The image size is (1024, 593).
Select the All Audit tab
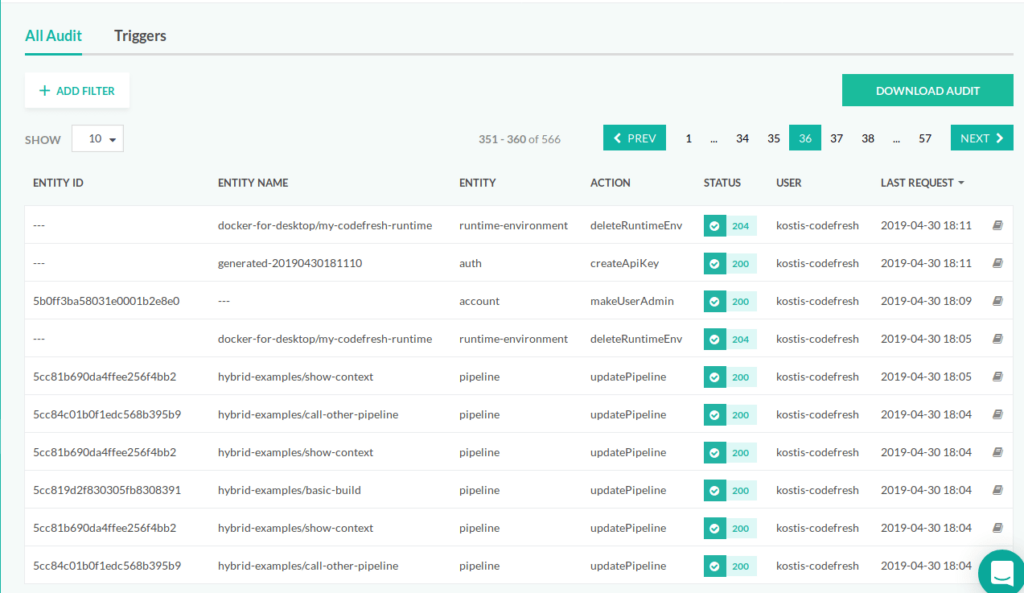[x=53, y=35]
